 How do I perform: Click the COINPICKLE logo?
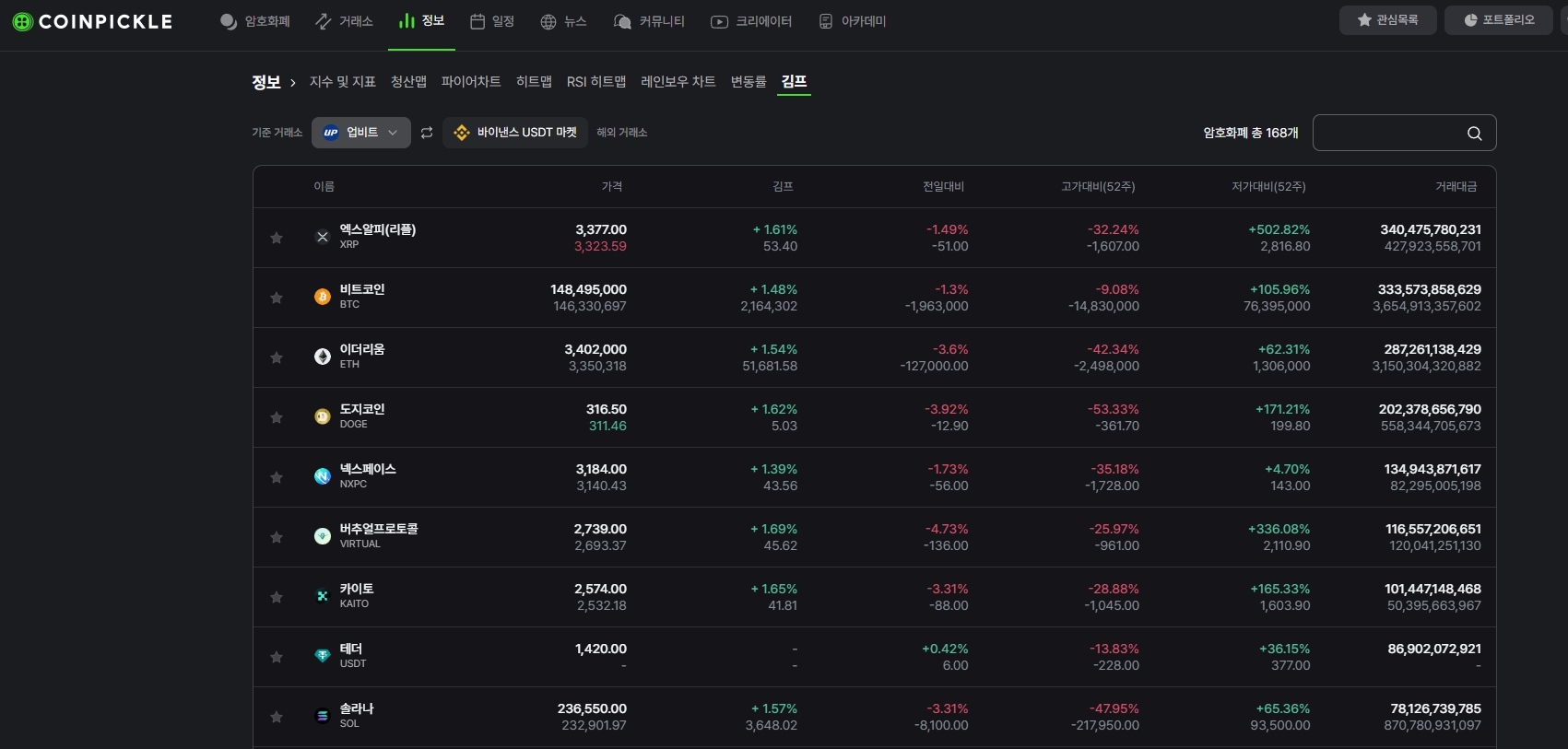[92, 21]
